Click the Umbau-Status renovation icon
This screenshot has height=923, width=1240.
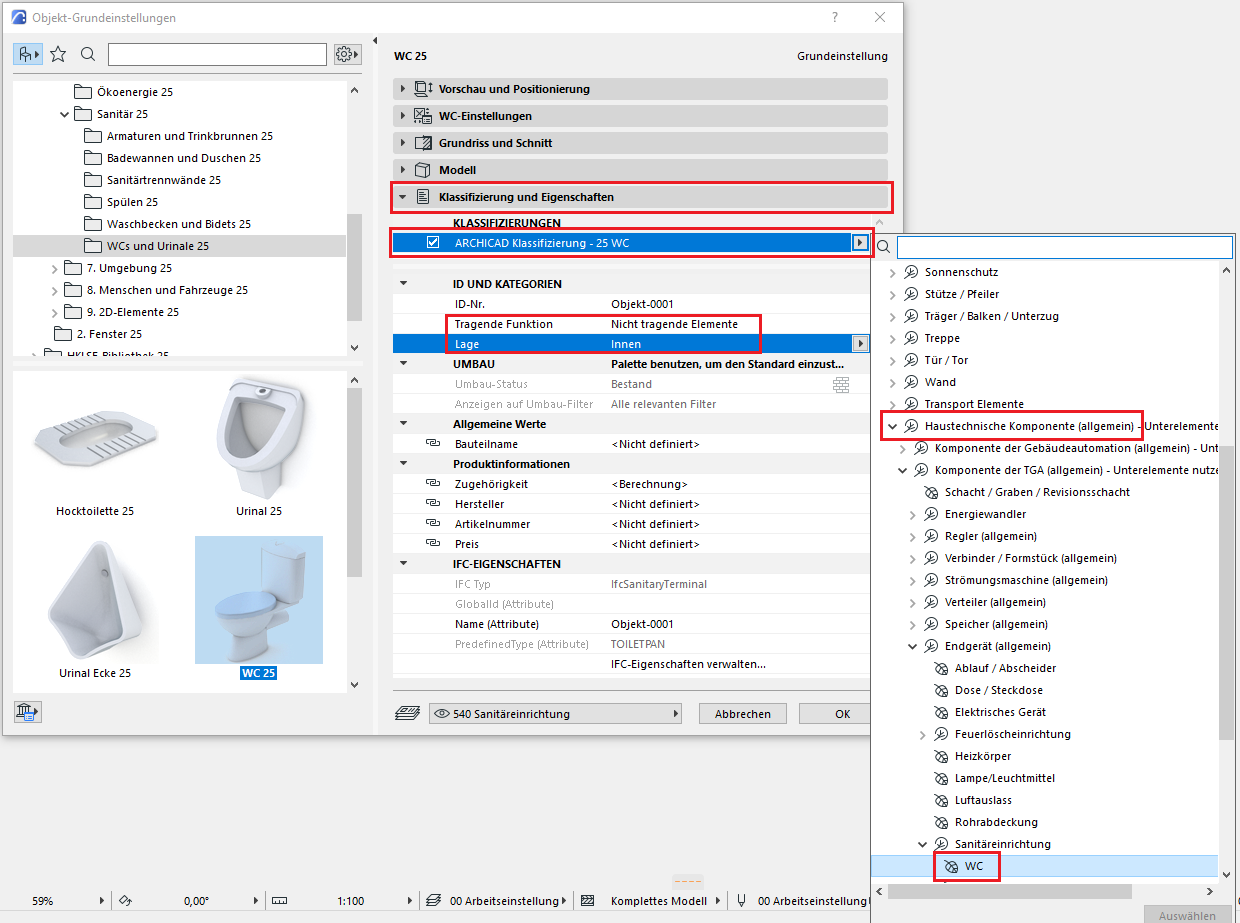840,384
